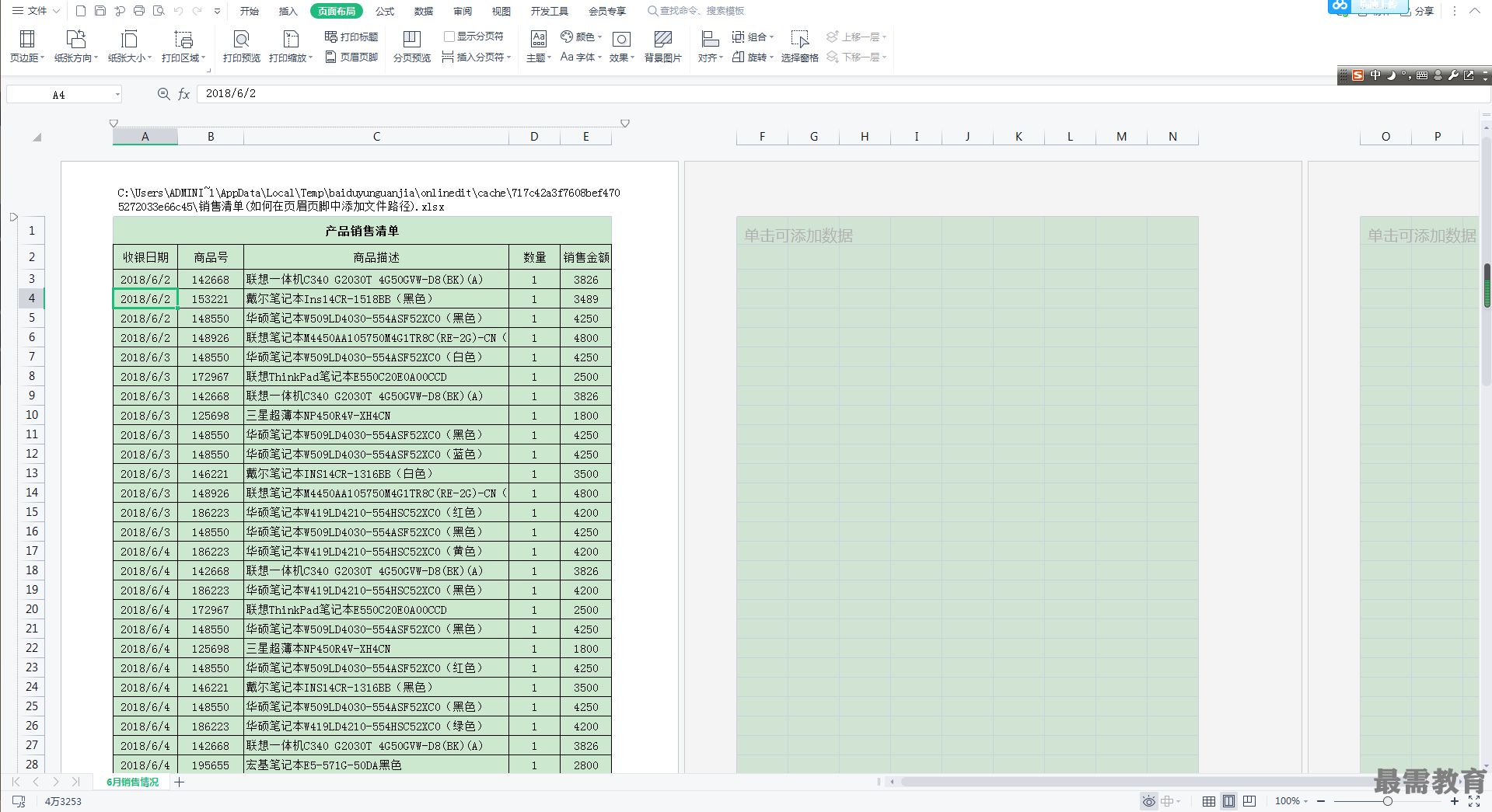Open the 纸张大小 paper size tool

[130, 46]
